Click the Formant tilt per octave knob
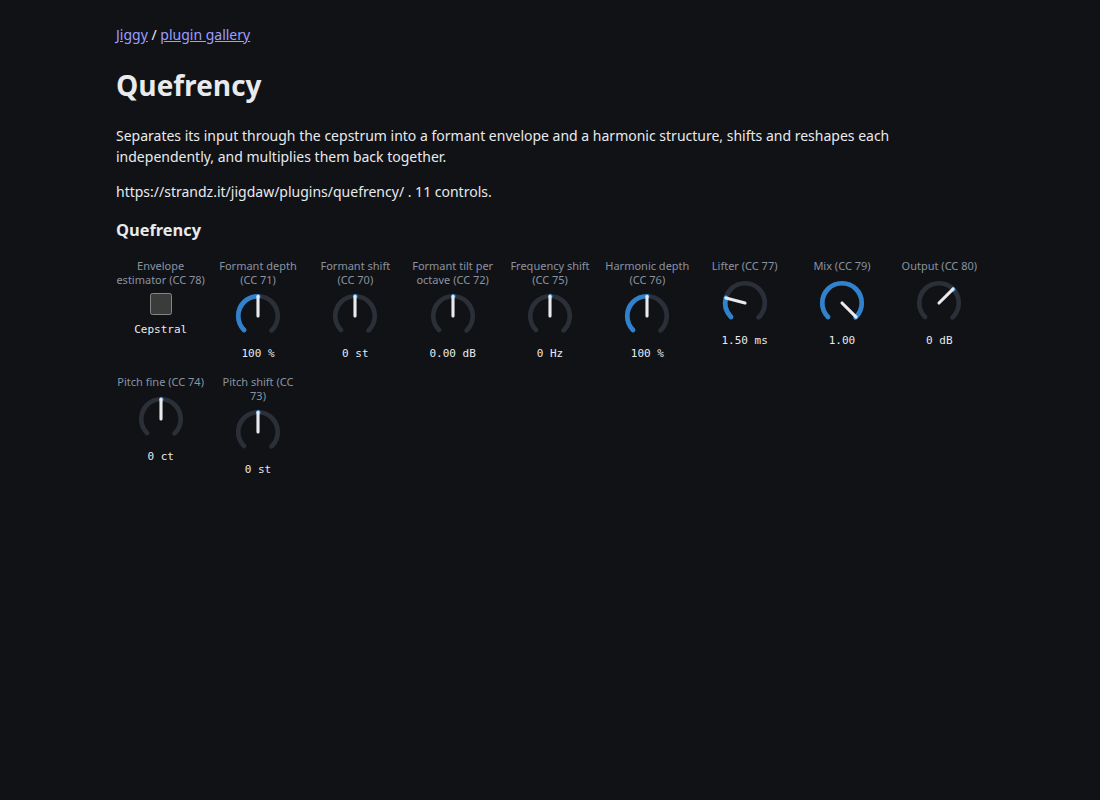 452,315
